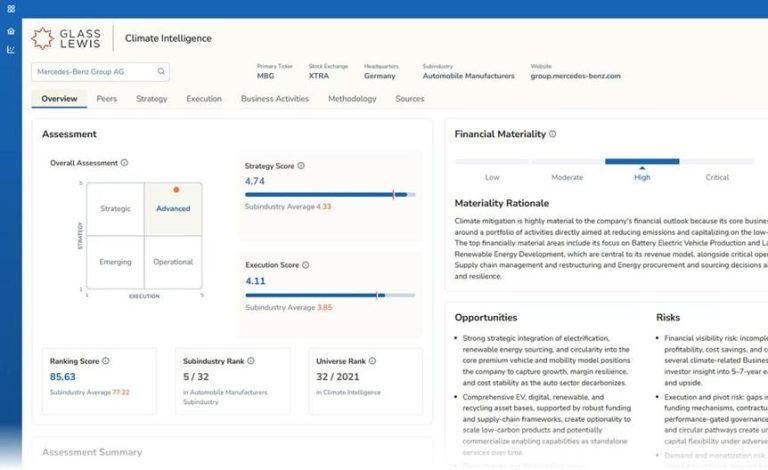Click info icon next to Strategy Score
This screenshot has width=768, height=470.
tap(301, 166)
